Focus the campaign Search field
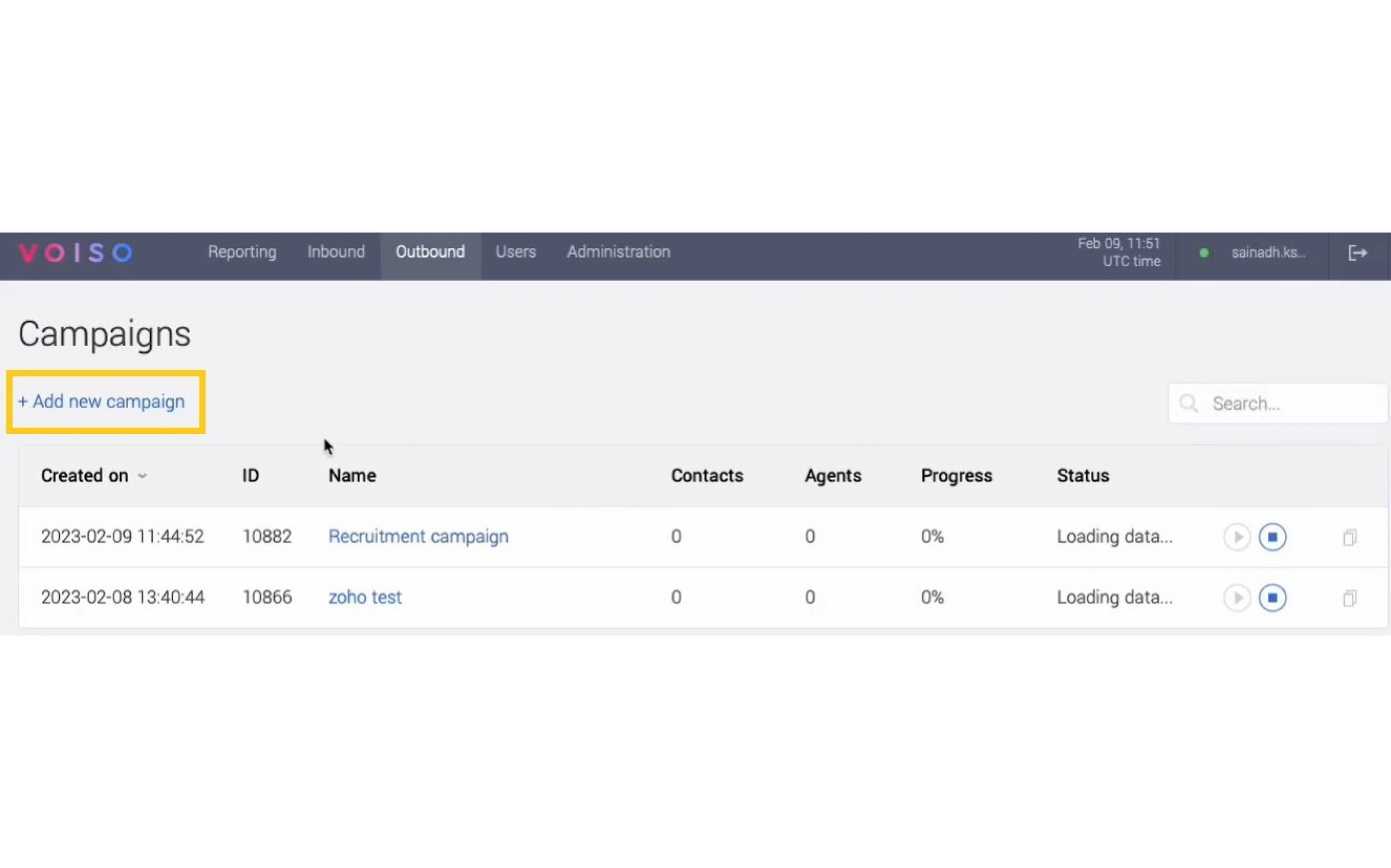This screenshot has width=1391, height=868. 1278,403
